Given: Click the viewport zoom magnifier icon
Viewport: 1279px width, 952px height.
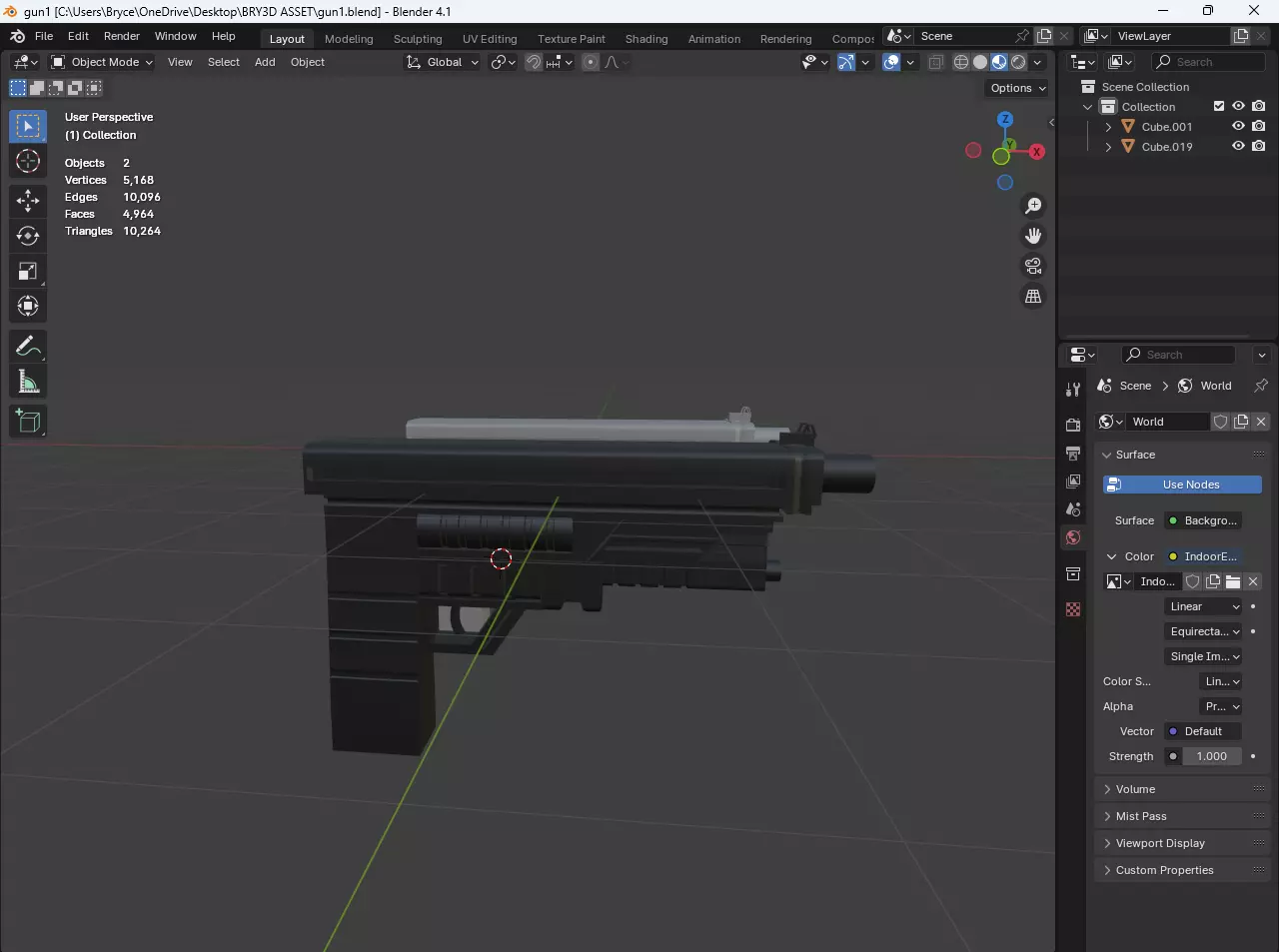Looking at the screenshot, I should (1033, 206).
